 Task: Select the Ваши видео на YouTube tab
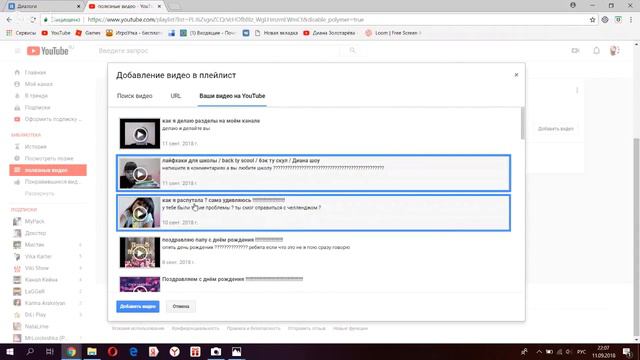[232, 96]
